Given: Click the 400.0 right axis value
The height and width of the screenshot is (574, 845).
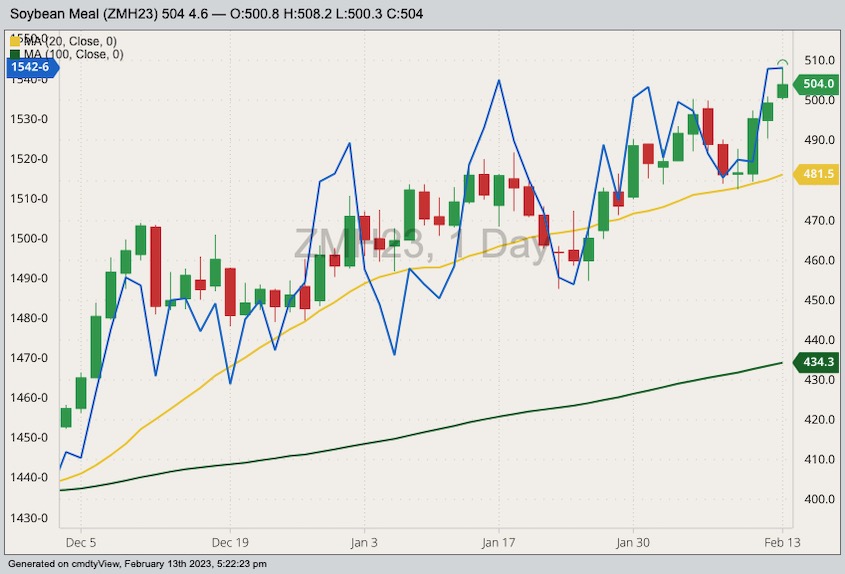Looking at the screenshot, I should tap(820, 499).
